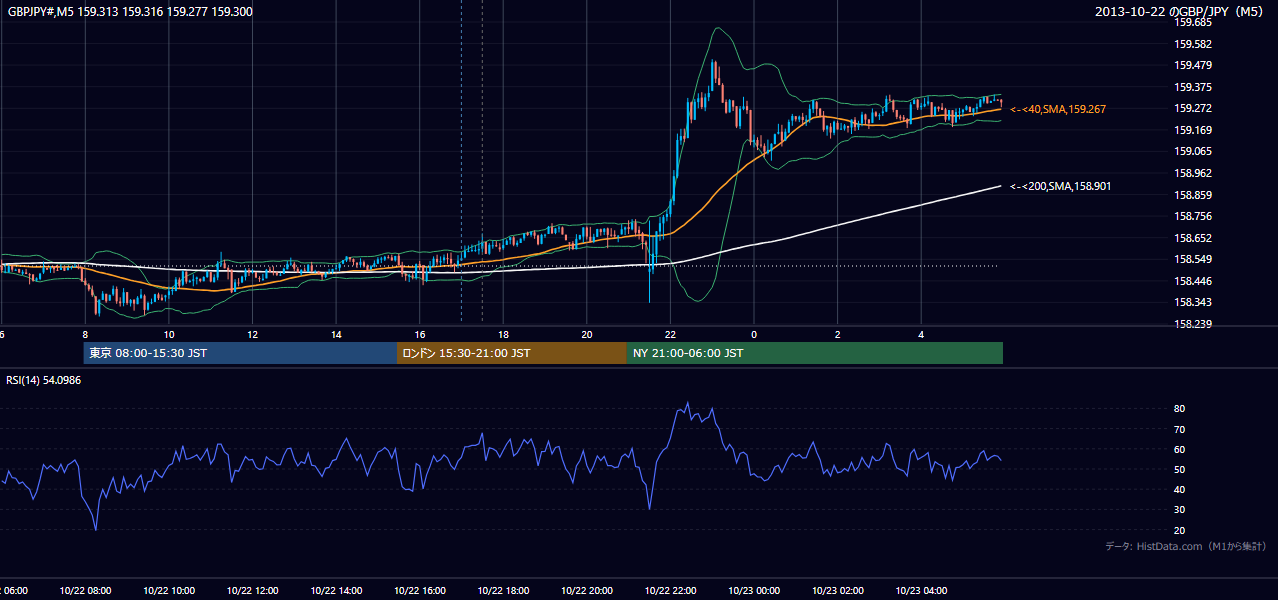Click the 10/22 08:00 time axis label
Viewport: 1278px width, 600px height.
[85, 590]
